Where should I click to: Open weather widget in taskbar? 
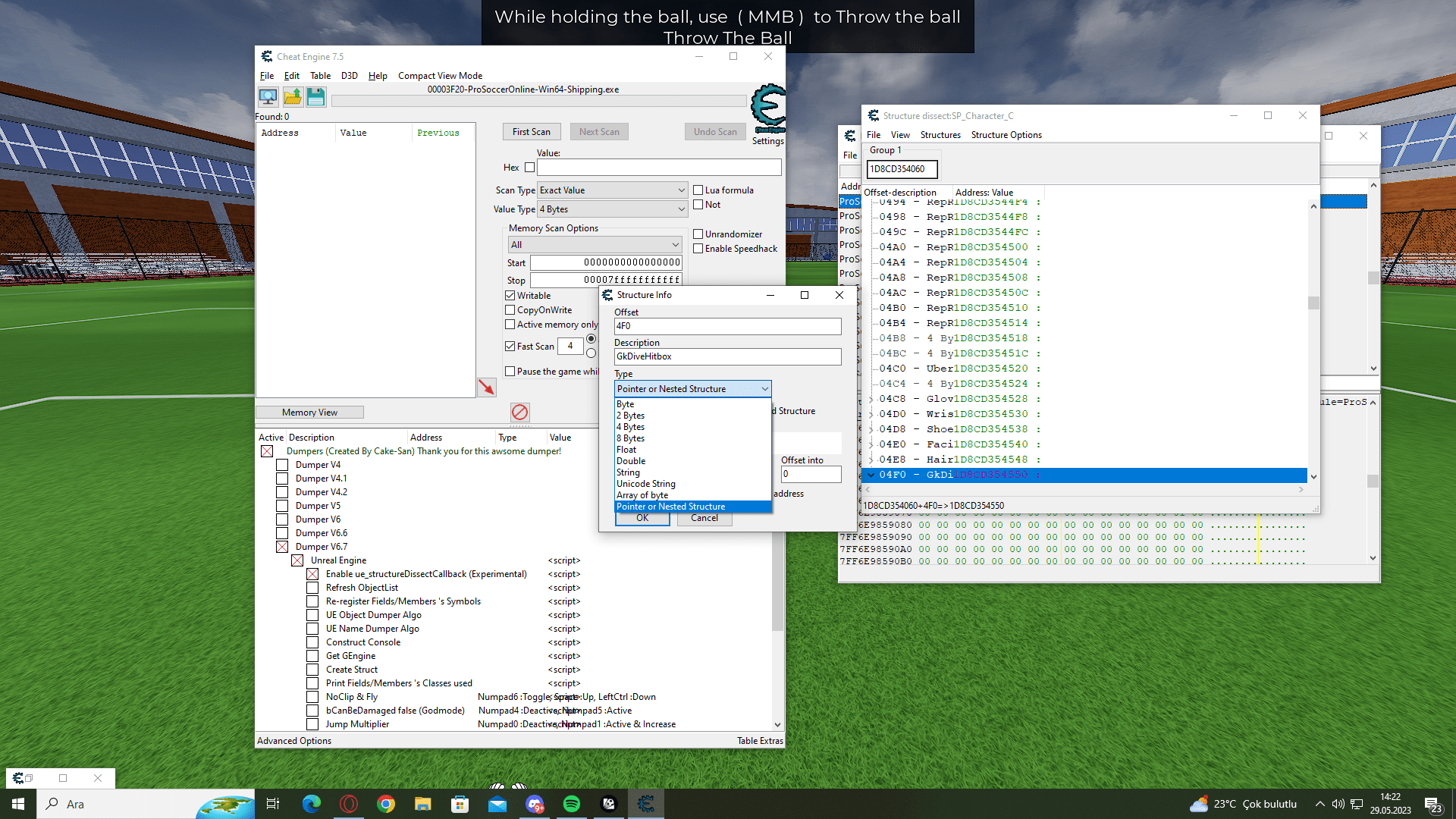(1244, 804)
